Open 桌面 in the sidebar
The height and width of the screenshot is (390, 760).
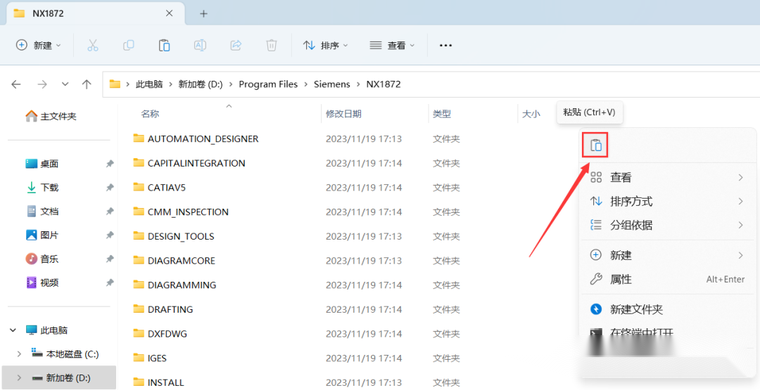point(42,164)
